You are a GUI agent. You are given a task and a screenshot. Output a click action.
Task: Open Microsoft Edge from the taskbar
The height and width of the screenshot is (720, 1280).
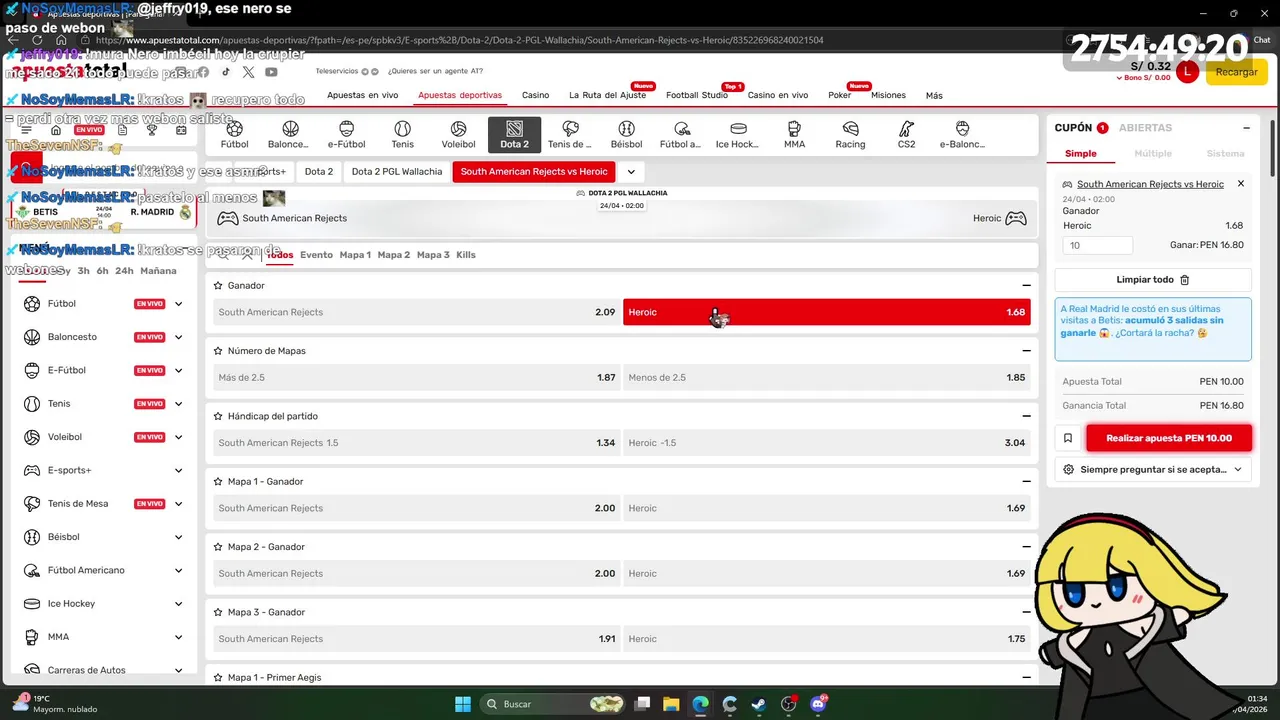point(700,704)
